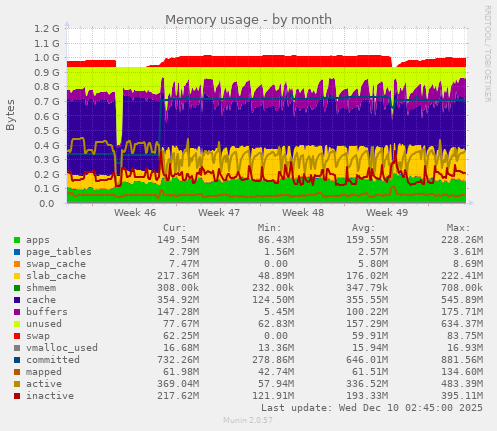The image size is (497, 431).
Task: Click the dark green shmem legend swatch
Action: point(17,288)
